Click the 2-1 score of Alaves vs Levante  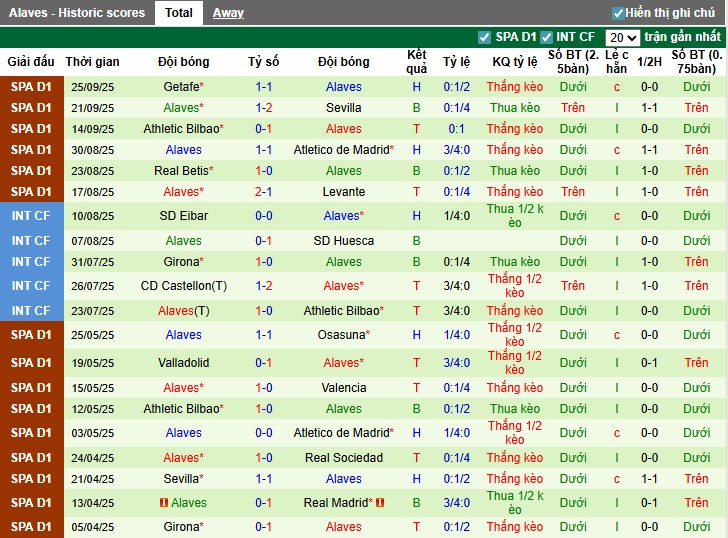click(263, 192)
